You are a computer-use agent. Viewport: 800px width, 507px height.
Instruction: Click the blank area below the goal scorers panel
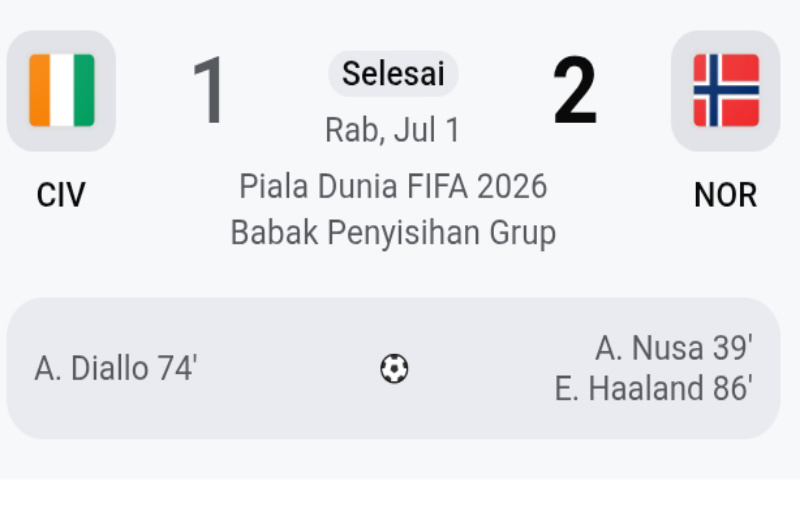393,459
